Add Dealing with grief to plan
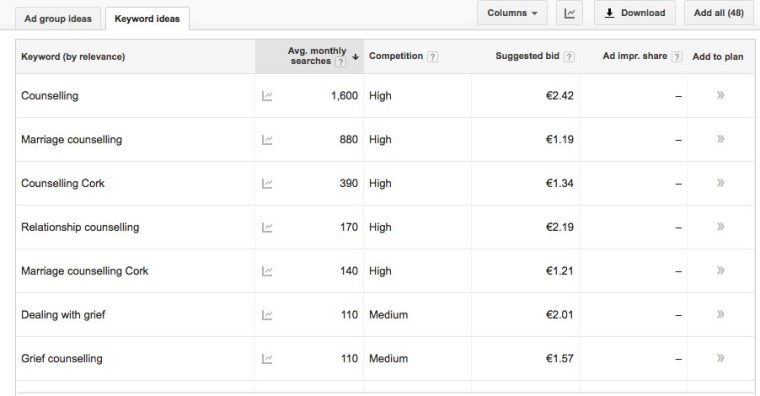This screenshot has width=760, height=396. point(721,314)
